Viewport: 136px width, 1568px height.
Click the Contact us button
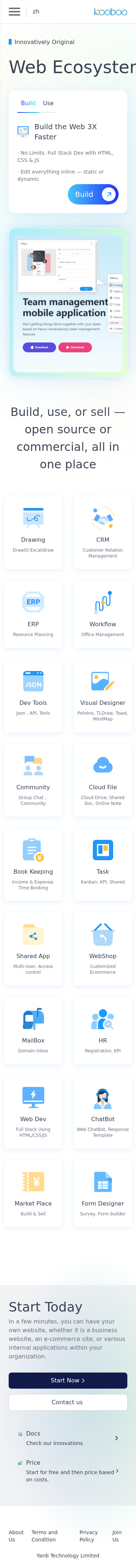pos(68,1402)
